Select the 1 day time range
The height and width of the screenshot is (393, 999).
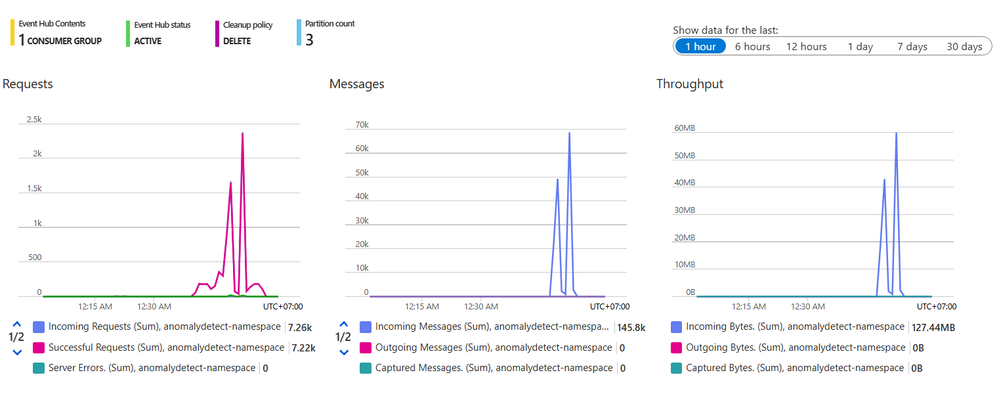pyautogui.click(x=860, y=46)
